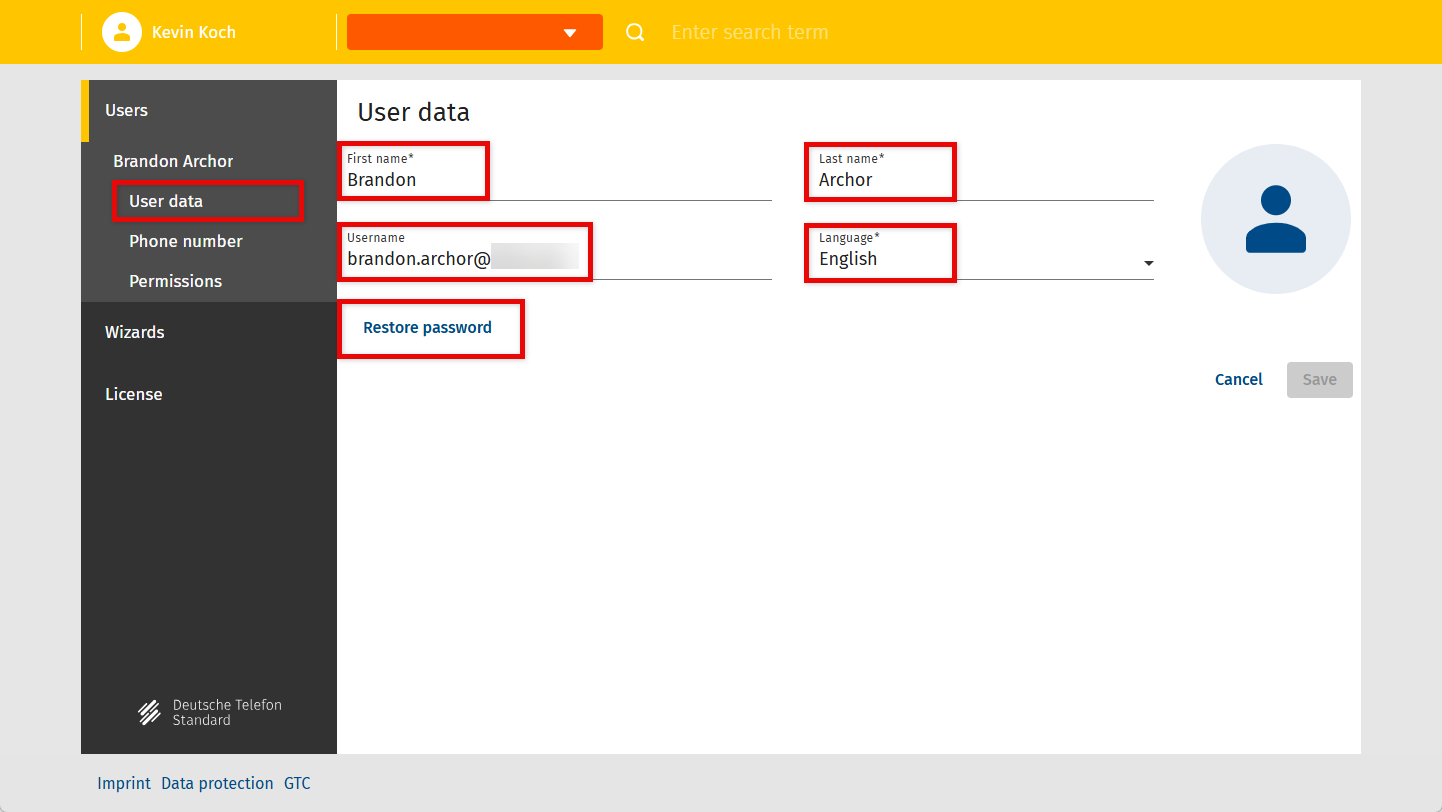1442x812 pixels.
Task: Click Kevin Koch's profile avatar icon
Action: (x=121, y=32)
